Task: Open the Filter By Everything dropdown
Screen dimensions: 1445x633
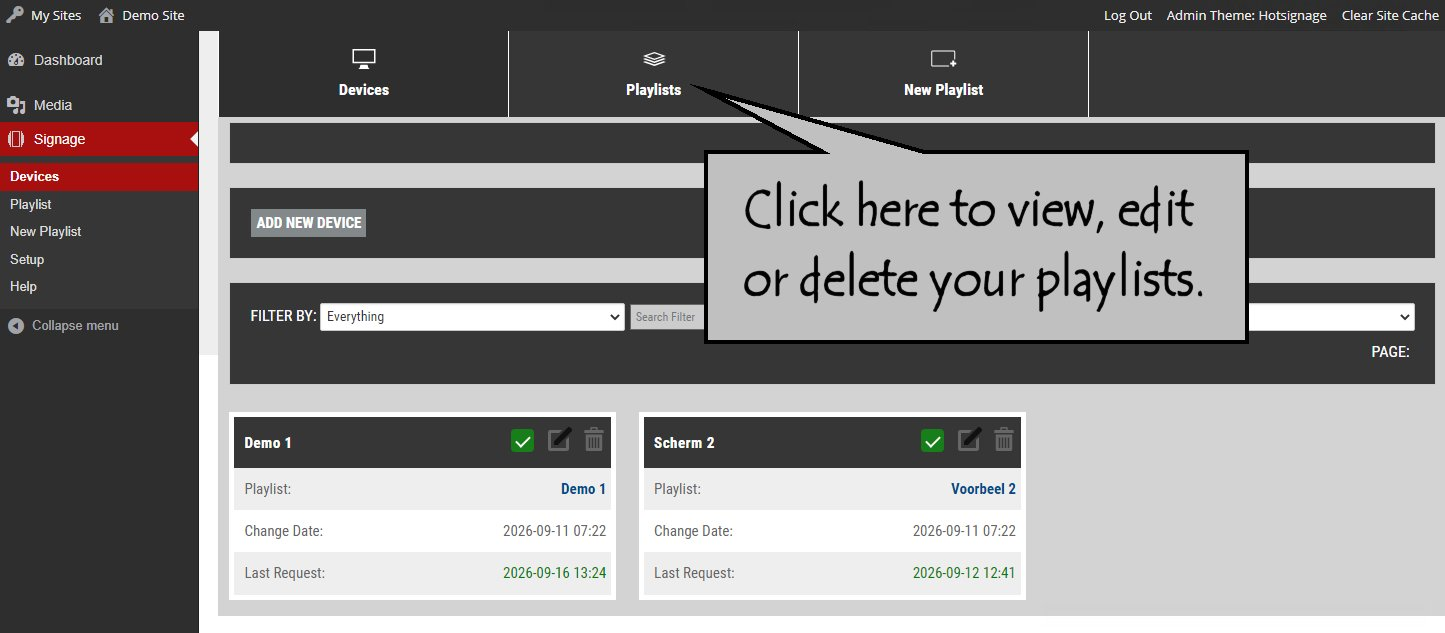Action: [x=472, y=317]
